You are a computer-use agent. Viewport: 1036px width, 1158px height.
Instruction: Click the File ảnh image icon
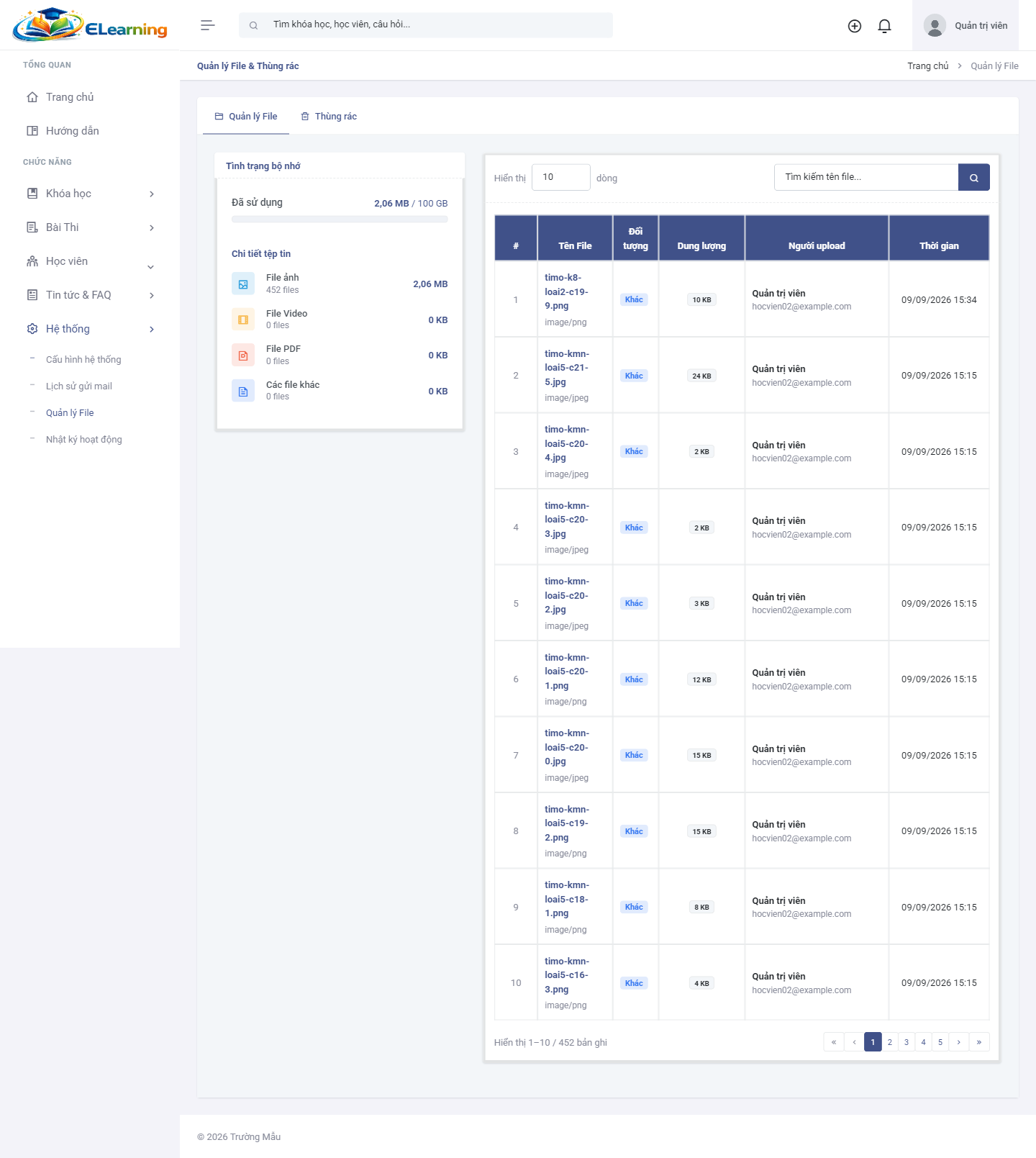point(243,284)
